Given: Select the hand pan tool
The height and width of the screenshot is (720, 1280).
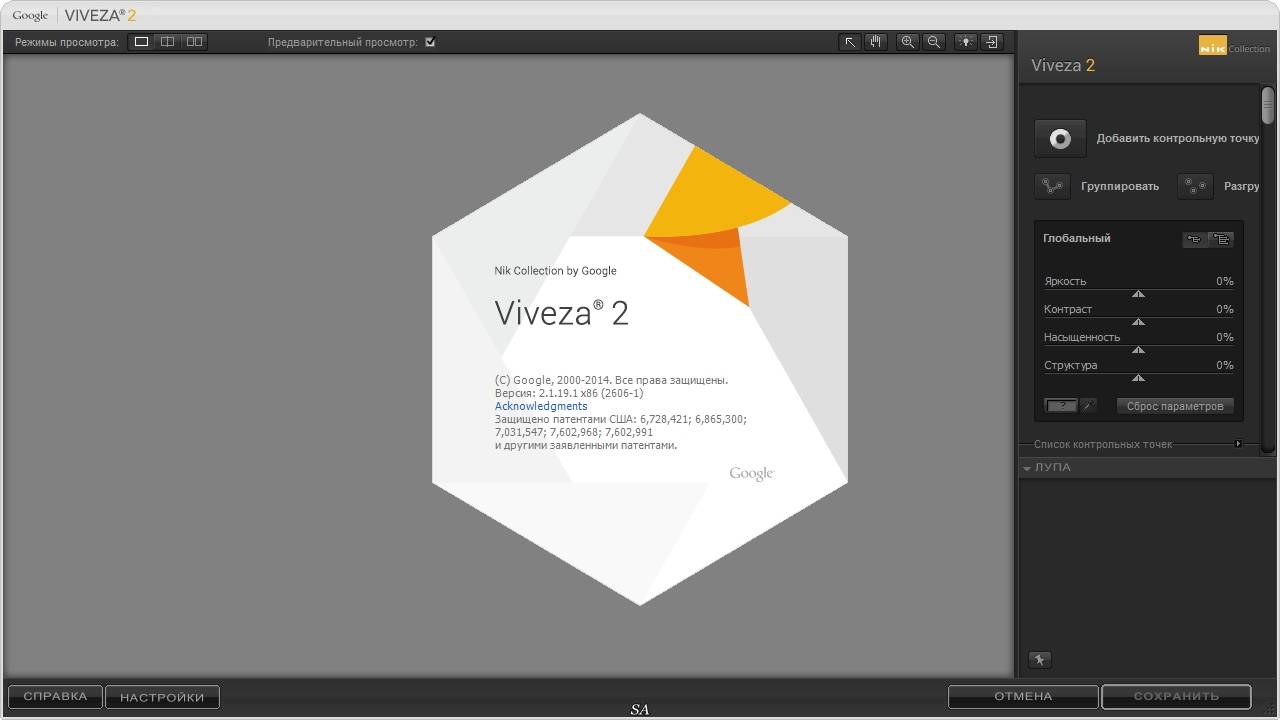Looking at the screenshot, I should click(876, 42).
